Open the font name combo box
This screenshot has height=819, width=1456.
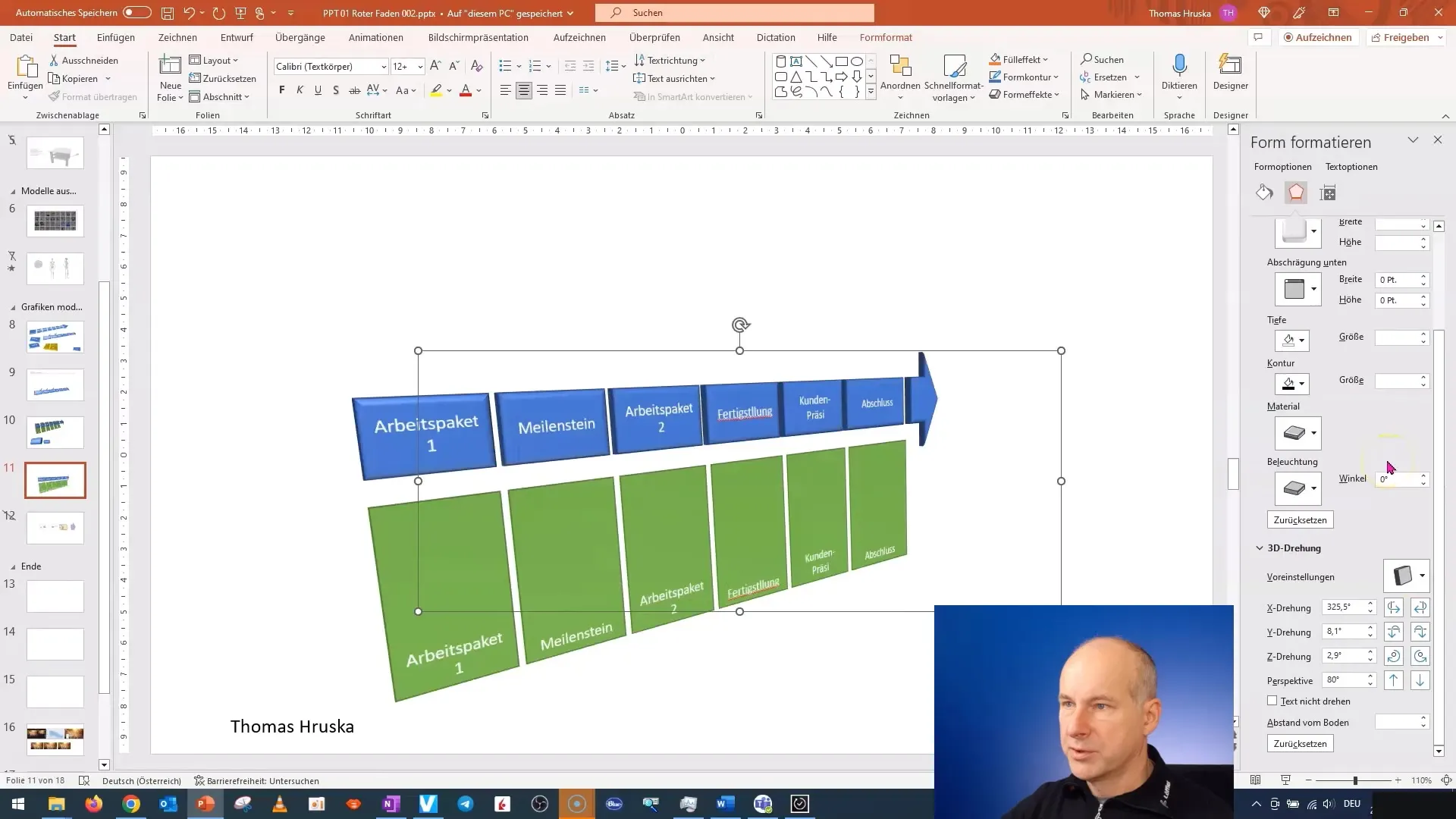pos(331,66)
